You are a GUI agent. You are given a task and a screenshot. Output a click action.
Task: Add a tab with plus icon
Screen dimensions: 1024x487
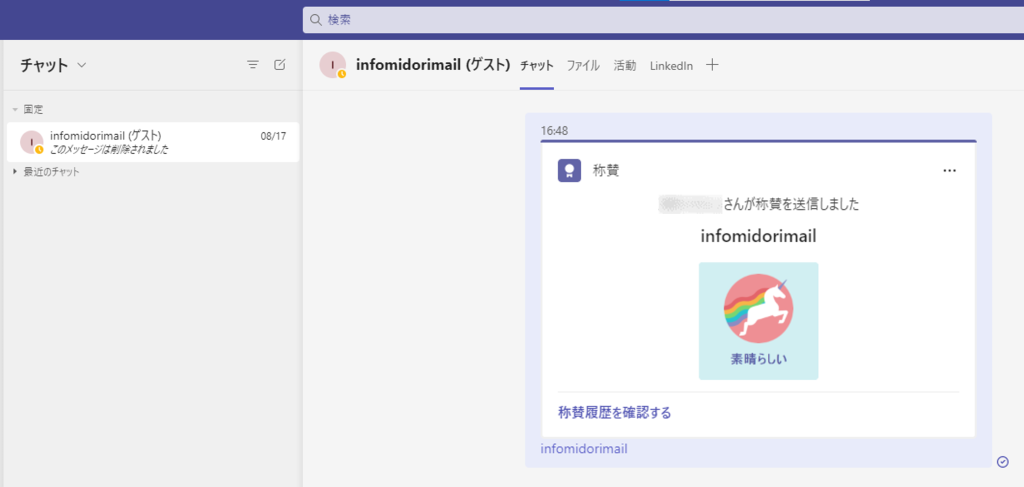click(x=712, y=65)
